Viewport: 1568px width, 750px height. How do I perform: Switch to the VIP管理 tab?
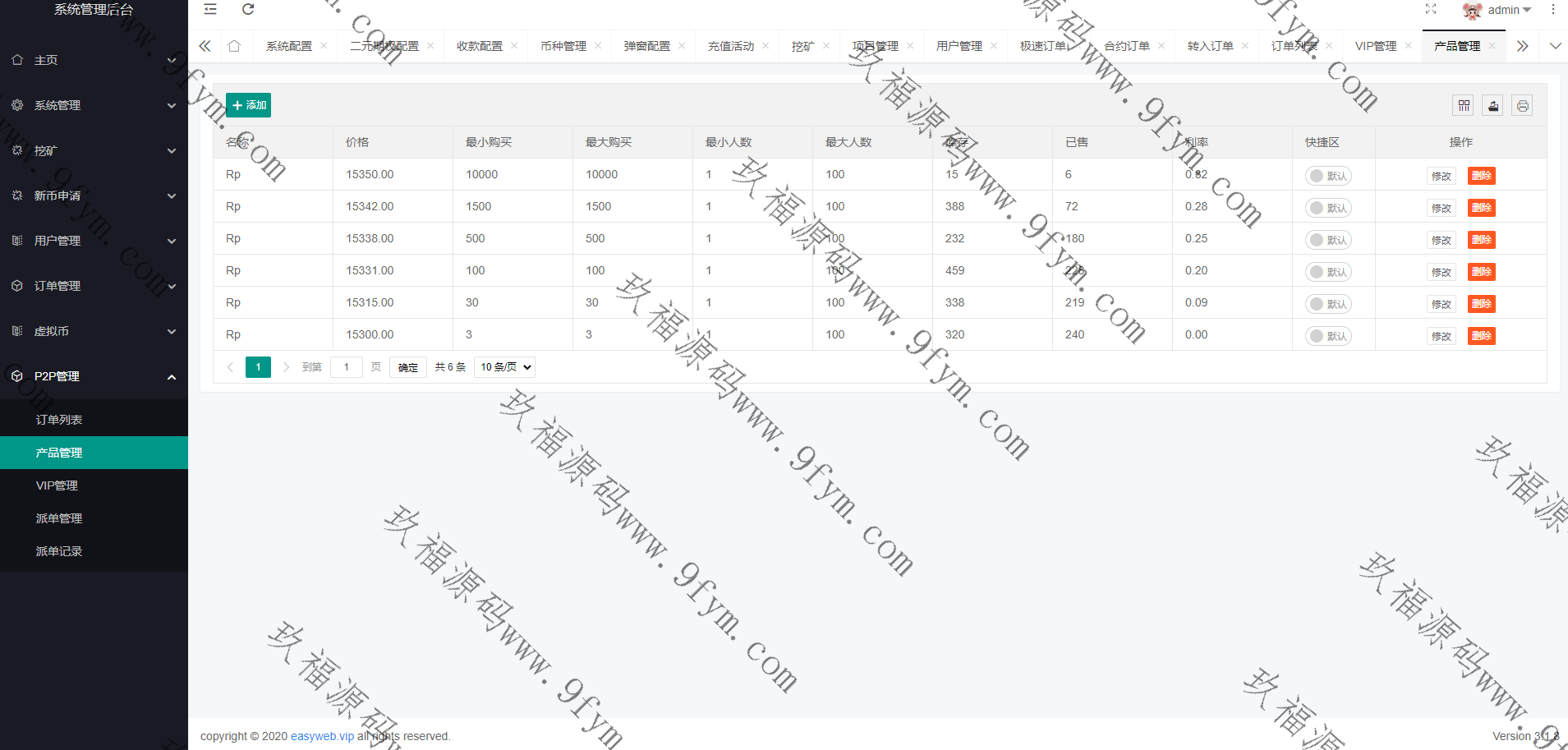coord(1375,46)
